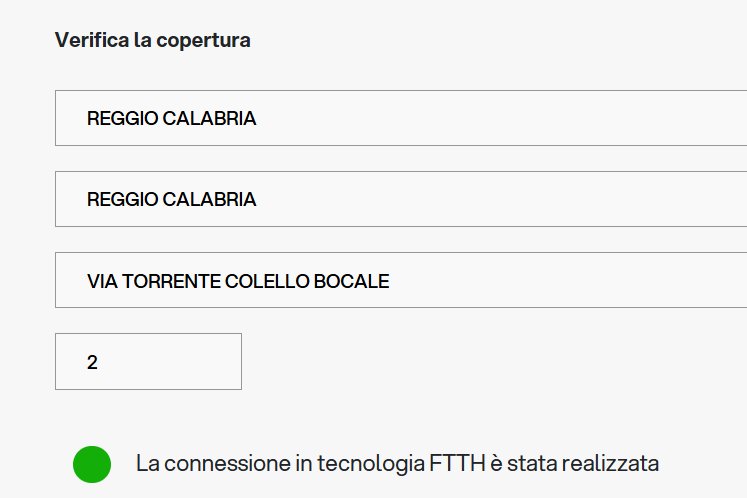This screenshot has width=747, height=498.
Task: Click the digit "2" in the number field
Action: [92, 362]
